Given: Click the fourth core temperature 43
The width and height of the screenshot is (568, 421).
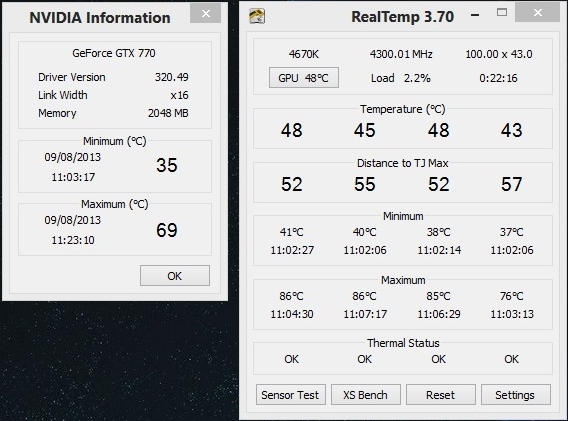Looking at the screenshot, I should point(511,130).
